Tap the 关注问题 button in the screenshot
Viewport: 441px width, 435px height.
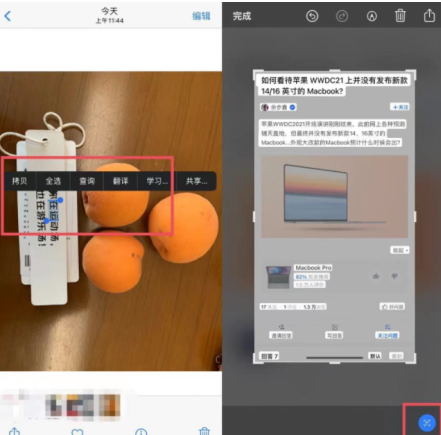tap(387, 335)
